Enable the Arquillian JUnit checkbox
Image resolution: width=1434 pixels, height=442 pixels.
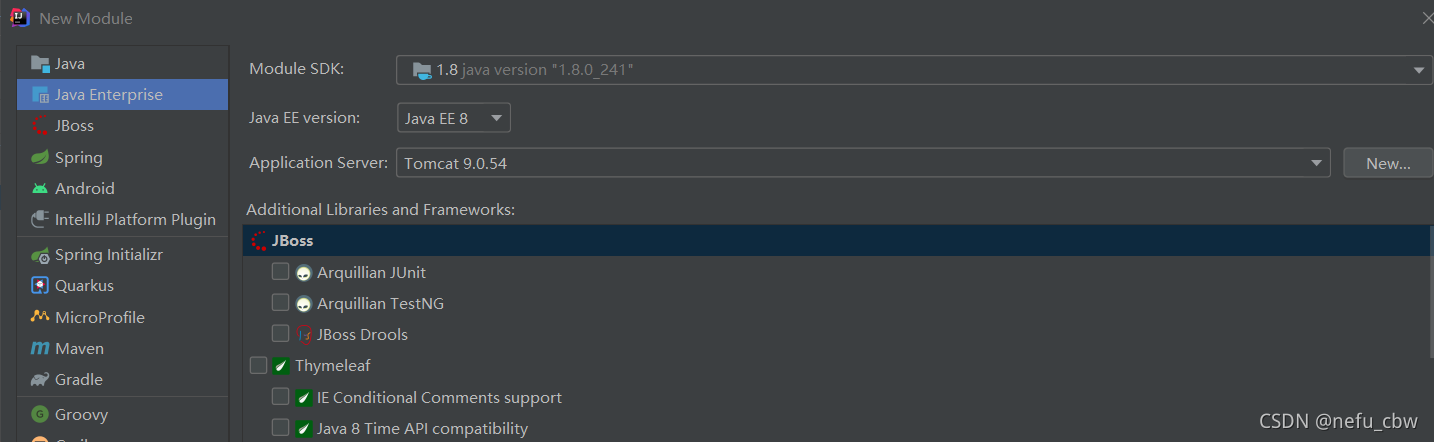[x=280, y=271]
